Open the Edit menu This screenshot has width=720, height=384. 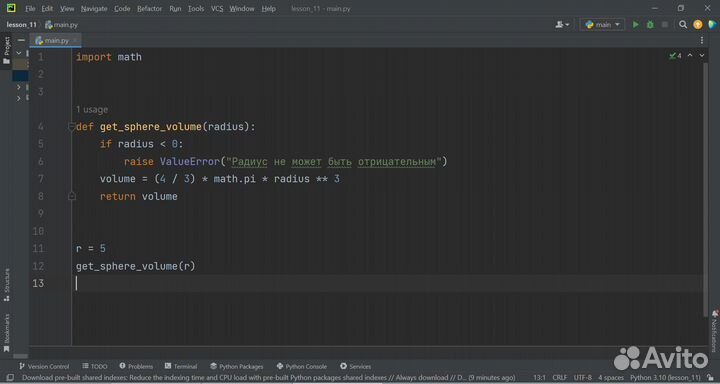[x=47, y=8]
